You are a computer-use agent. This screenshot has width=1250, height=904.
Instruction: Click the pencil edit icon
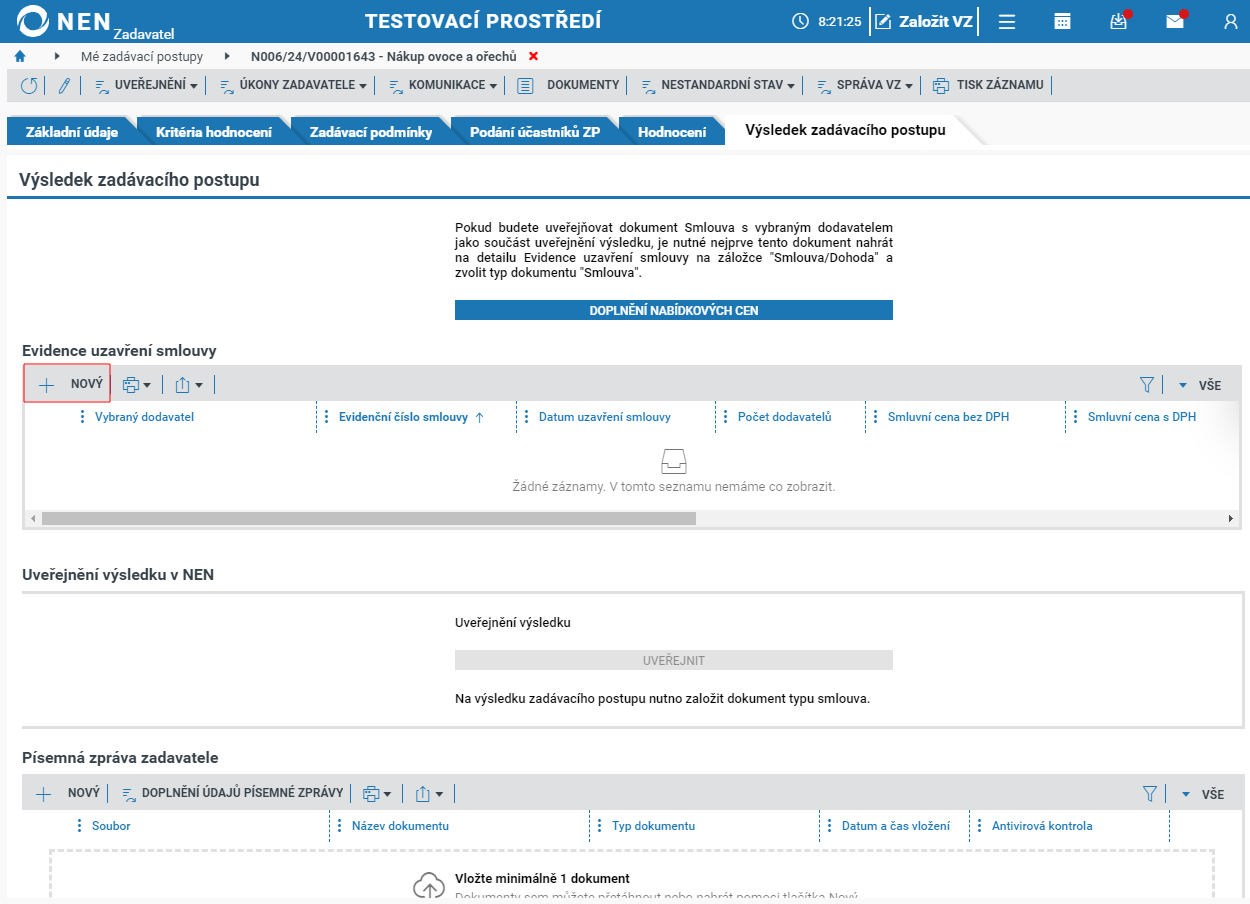[x=64, y=86]
